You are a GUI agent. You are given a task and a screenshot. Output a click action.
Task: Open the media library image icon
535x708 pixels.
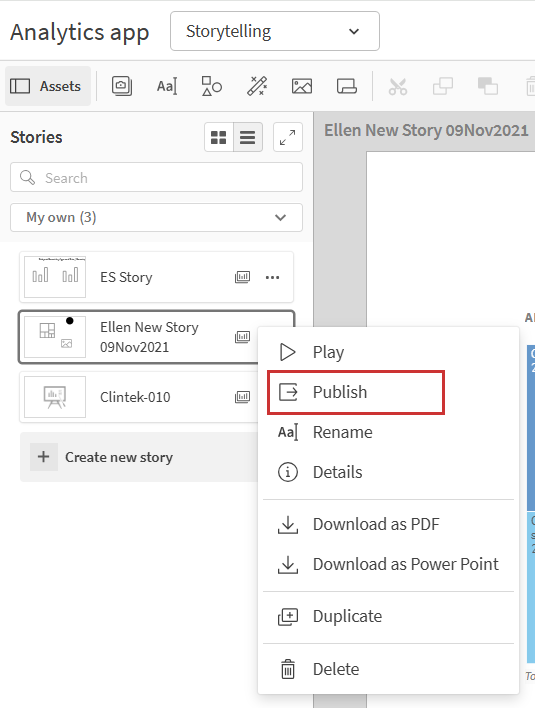[x=302, y=86]
